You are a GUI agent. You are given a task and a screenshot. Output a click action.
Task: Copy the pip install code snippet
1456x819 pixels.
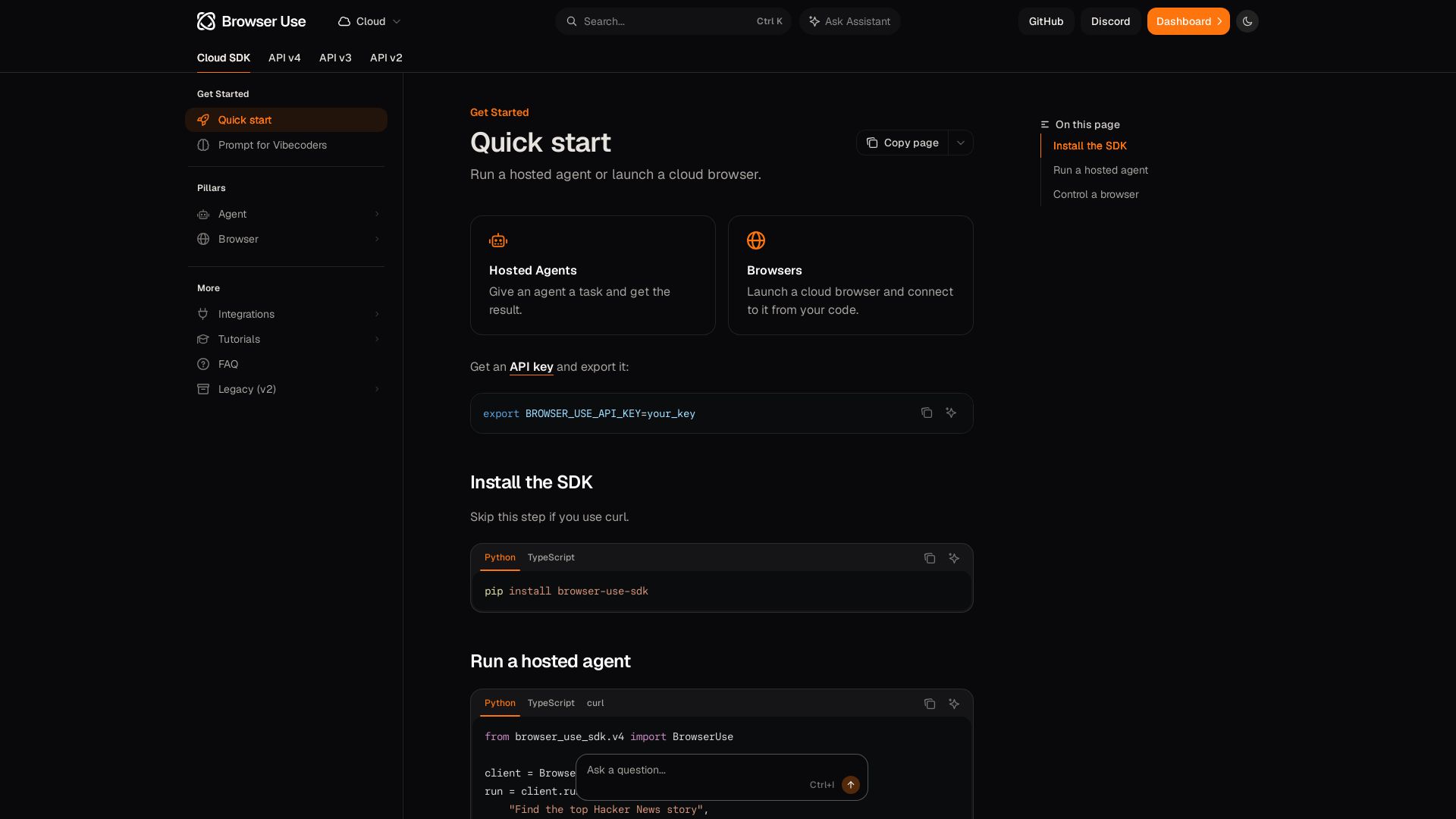930,558
